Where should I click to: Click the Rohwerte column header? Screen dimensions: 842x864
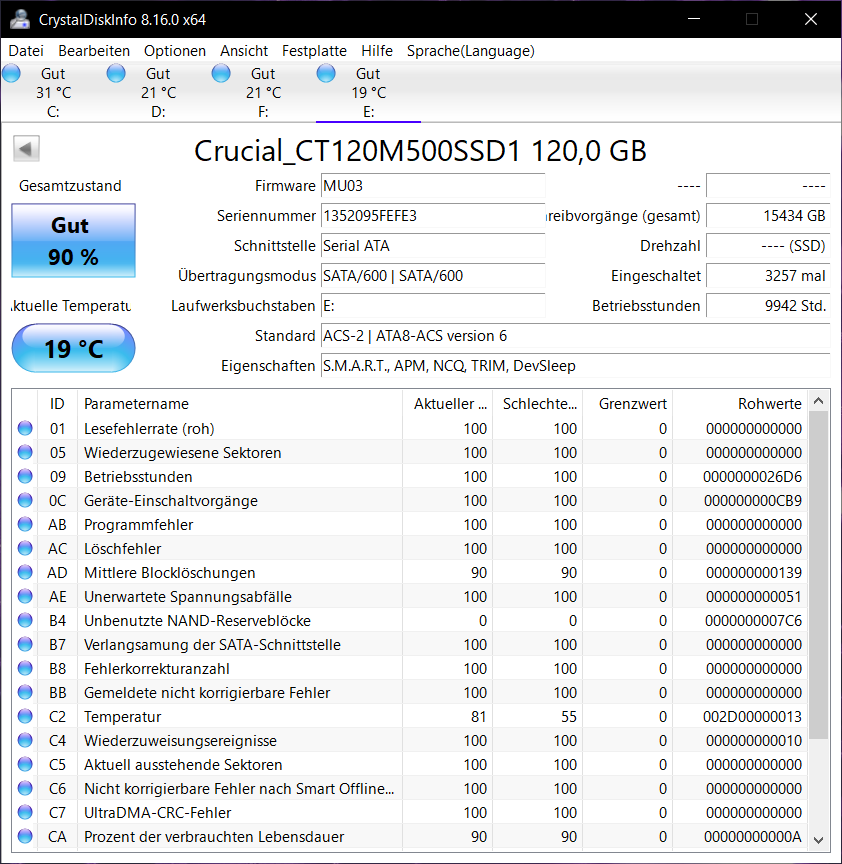[740, 404]
